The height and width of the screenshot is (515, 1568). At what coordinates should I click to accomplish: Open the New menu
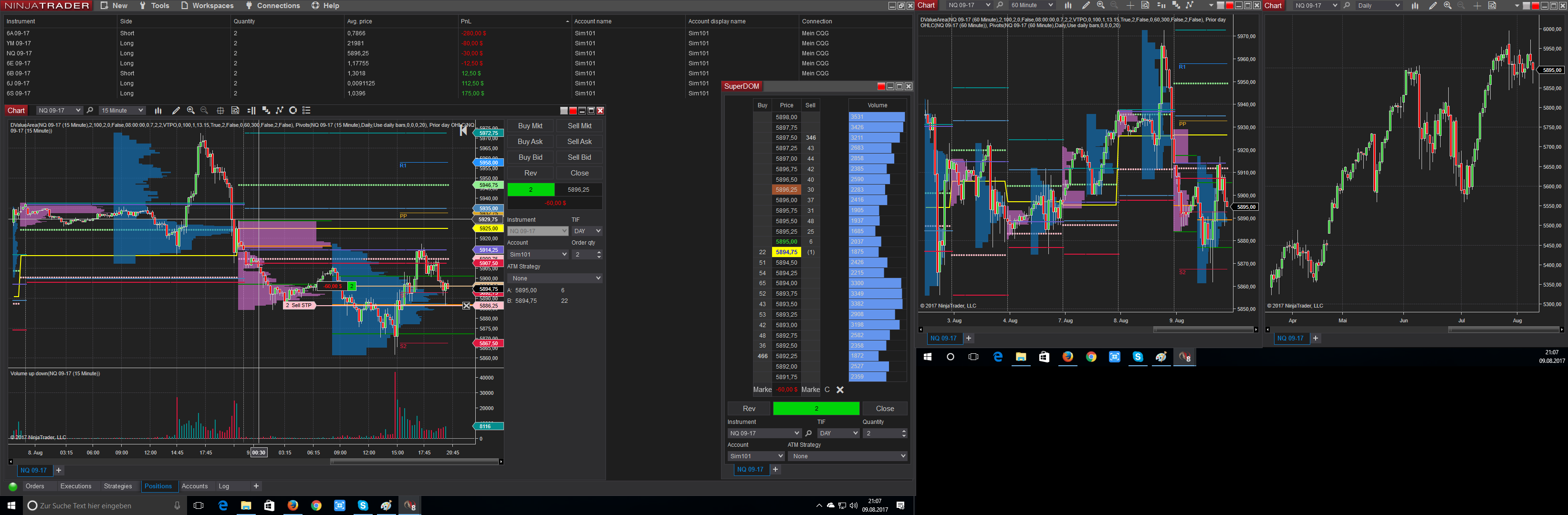114,5
